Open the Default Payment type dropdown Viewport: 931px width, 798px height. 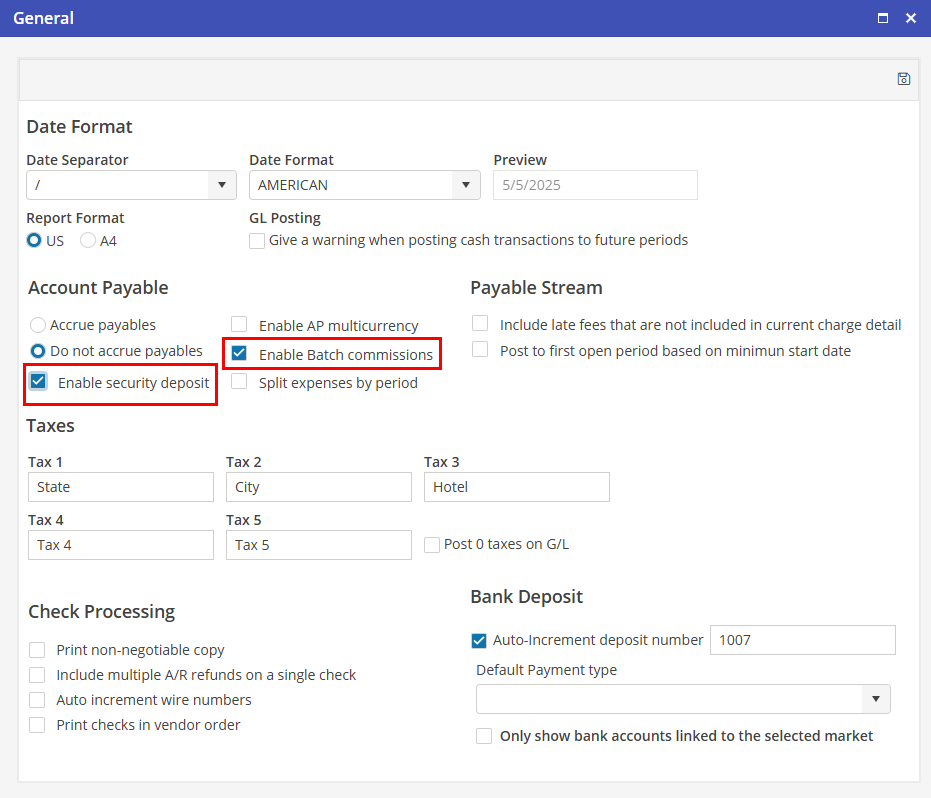875,699
